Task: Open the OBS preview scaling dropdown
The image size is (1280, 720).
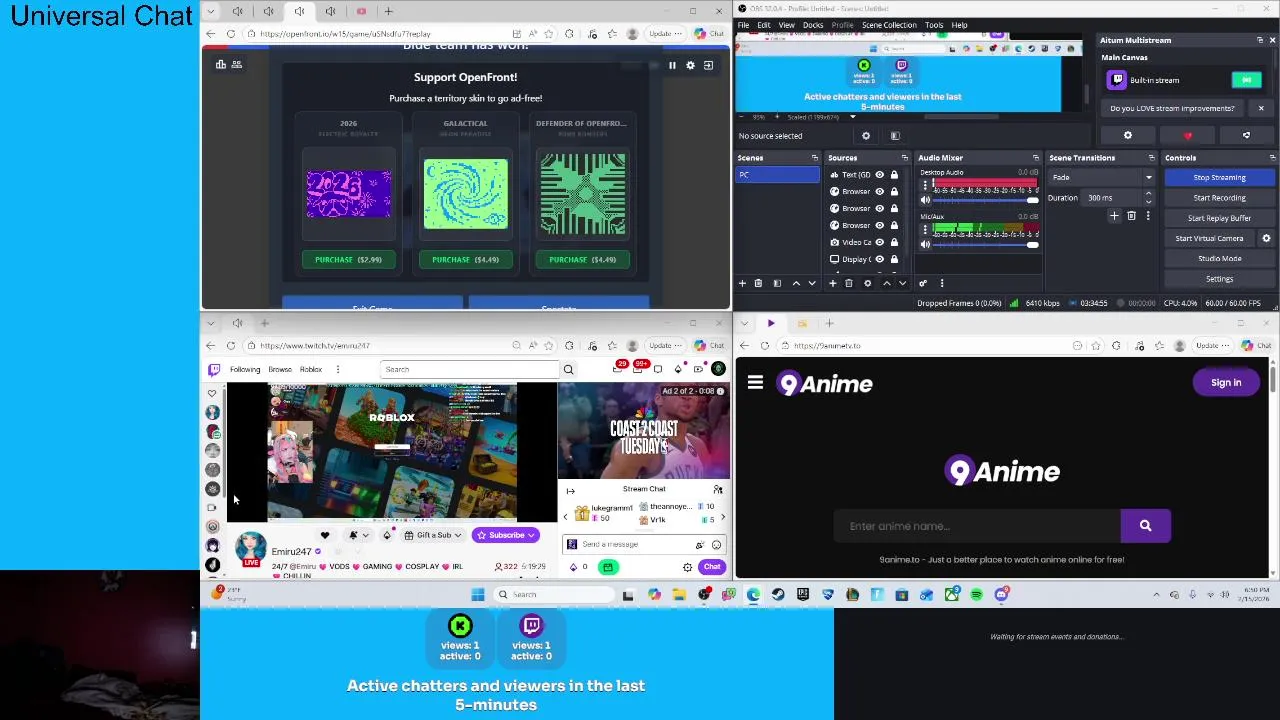Action: pyautogui.click(x=852, y=117)
